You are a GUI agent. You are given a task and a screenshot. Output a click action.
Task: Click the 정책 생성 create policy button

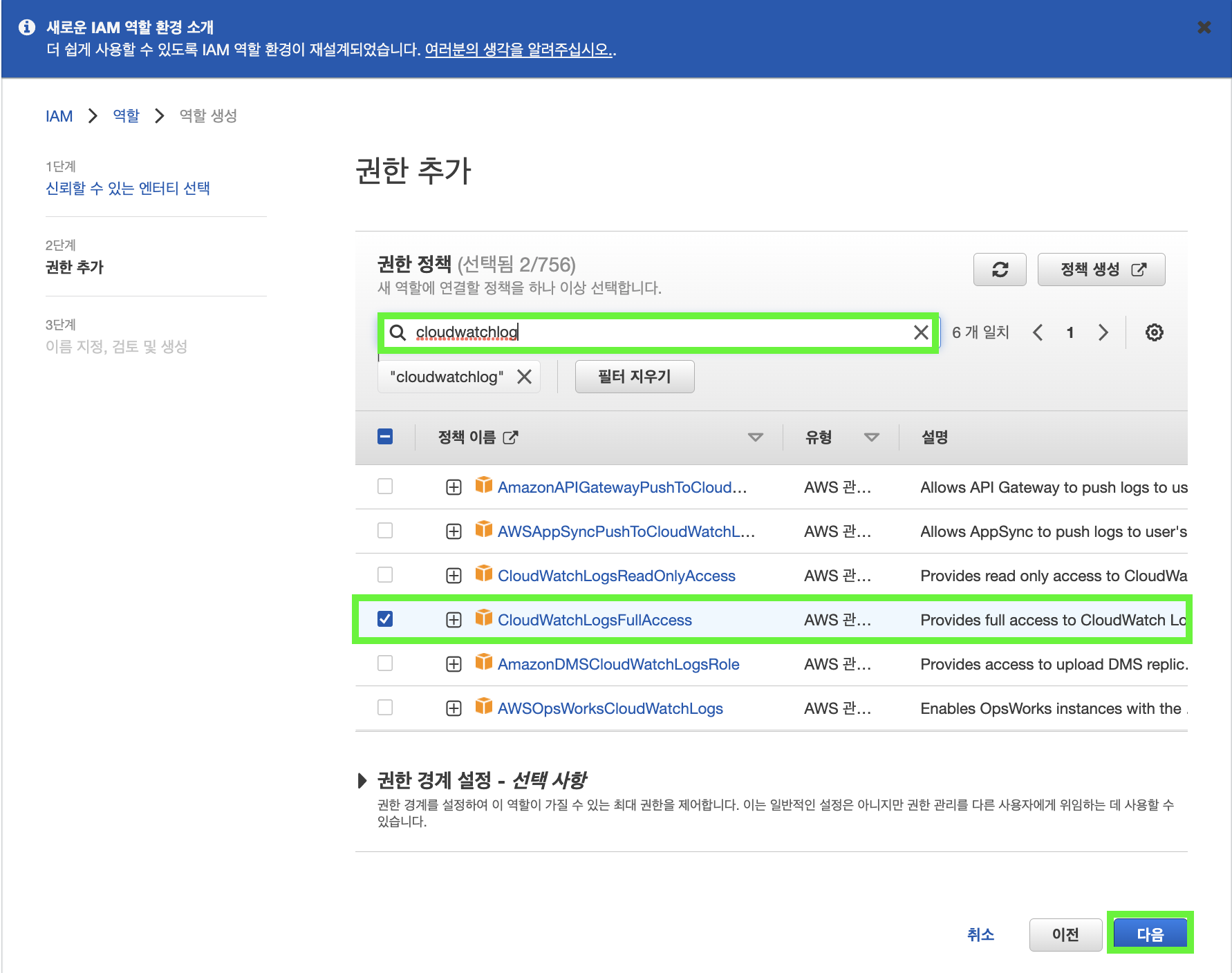(x=1101, y=270)
